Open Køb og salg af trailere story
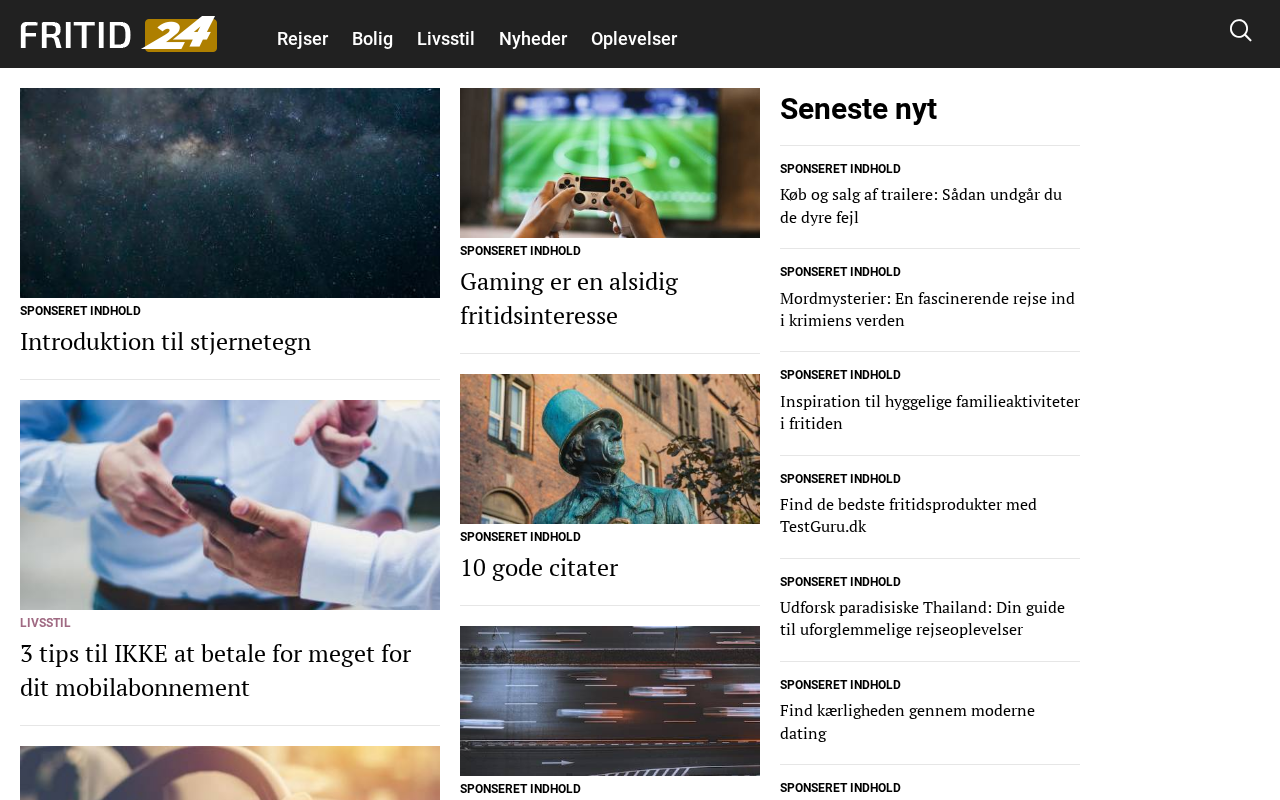The width and height of the screenshot is (1280, 800). 921,206
